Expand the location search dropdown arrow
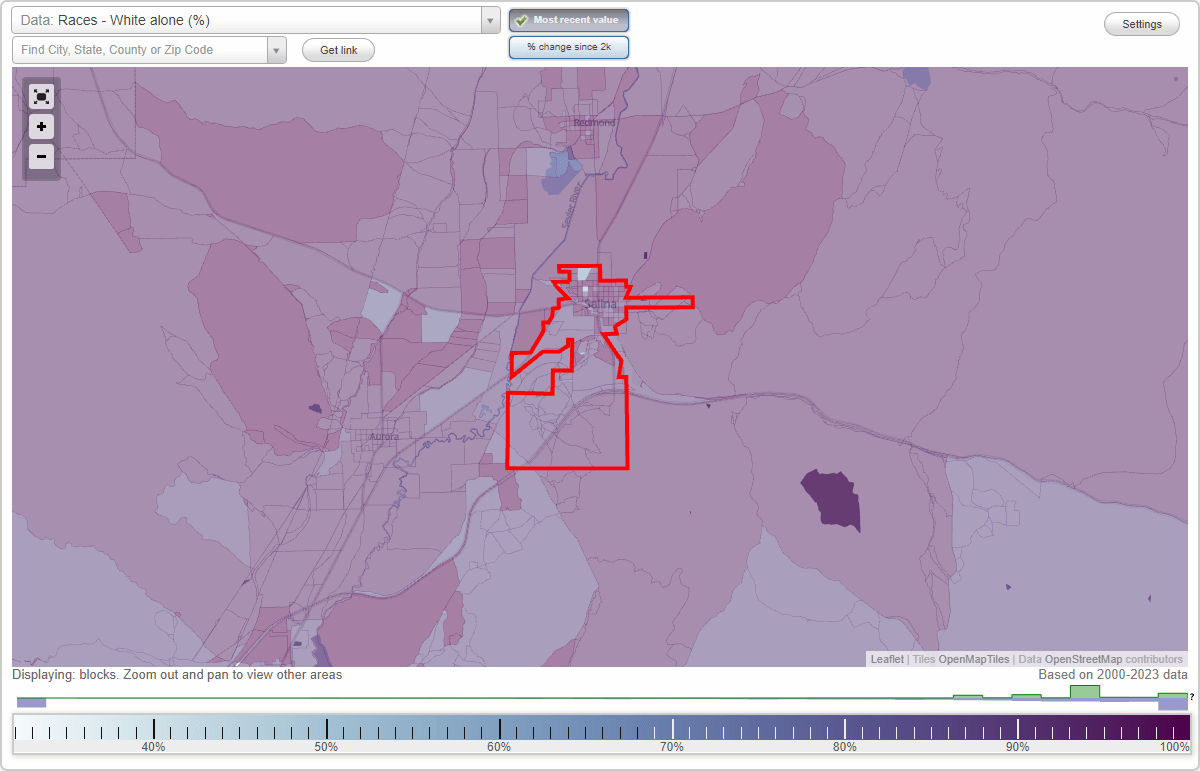Image resolution: width=1200 pixels, height=771 pixels. 277,49
